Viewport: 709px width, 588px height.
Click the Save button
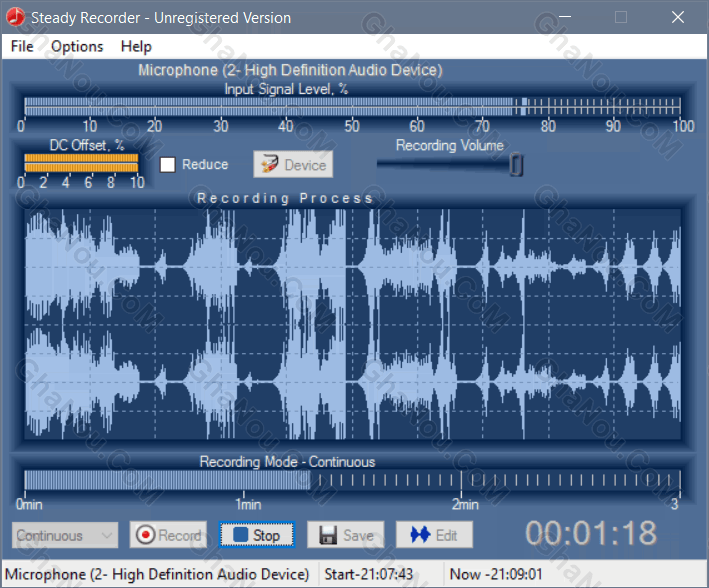[x=346, y=535]
